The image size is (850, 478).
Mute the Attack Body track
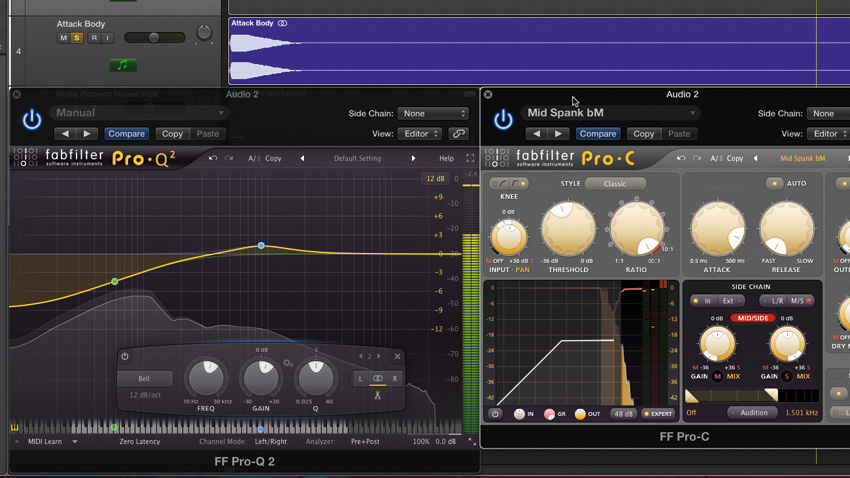coord(63,38)
